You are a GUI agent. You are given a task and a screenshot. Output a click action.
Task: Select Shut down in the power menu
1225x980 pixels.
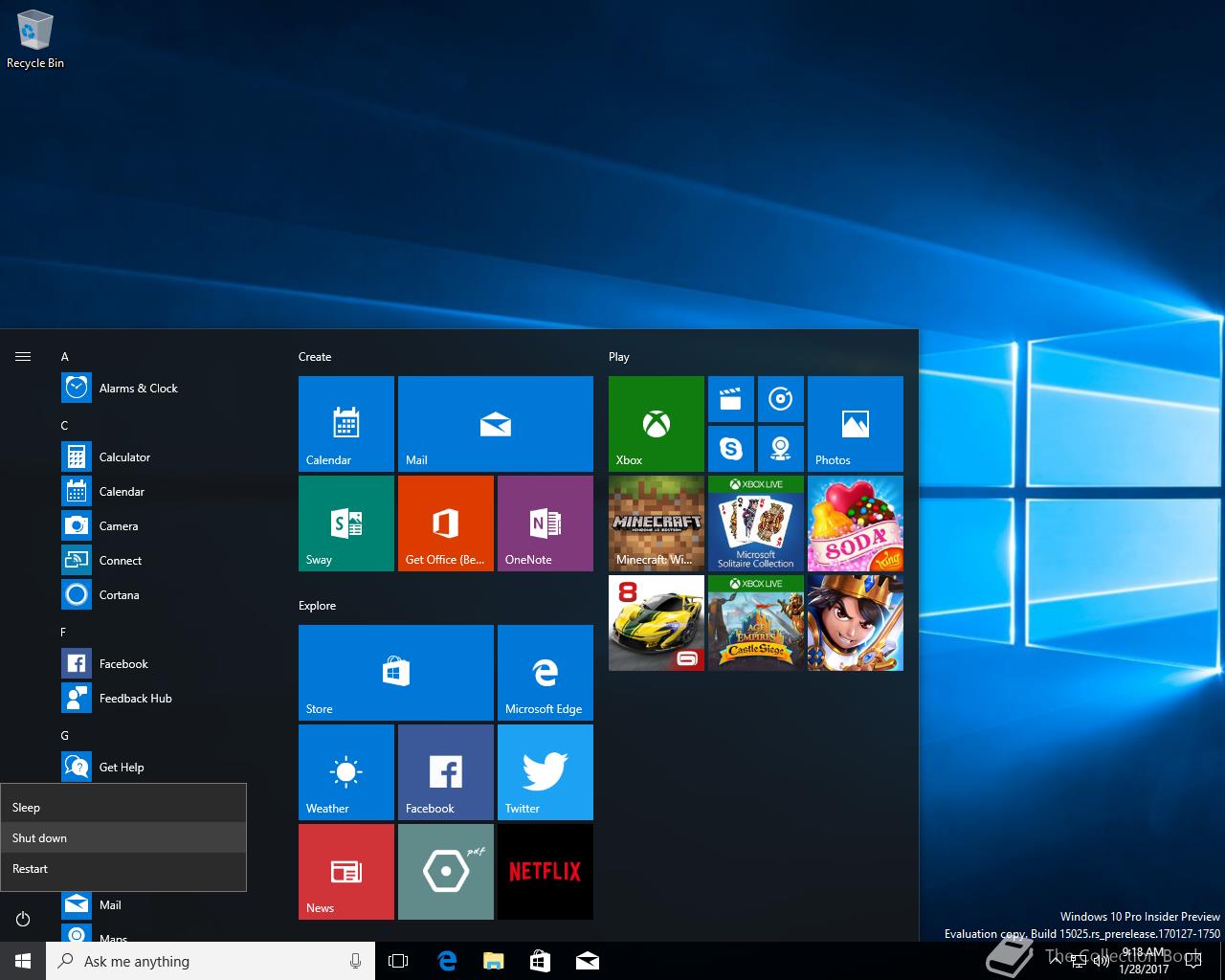point(123,837)
